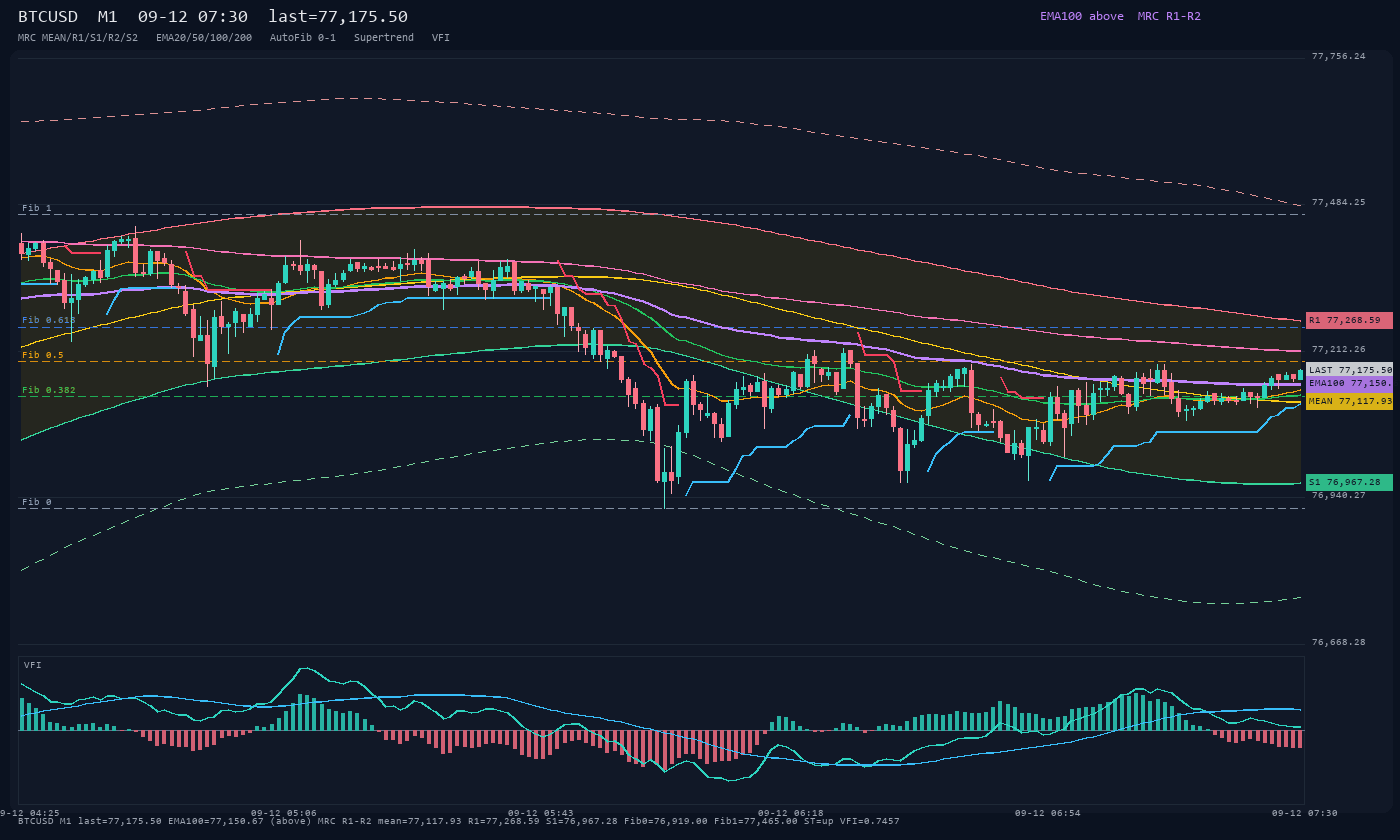Click the 'Fib 0.382' level label
1400x840 pixels.
click(49, 390)
